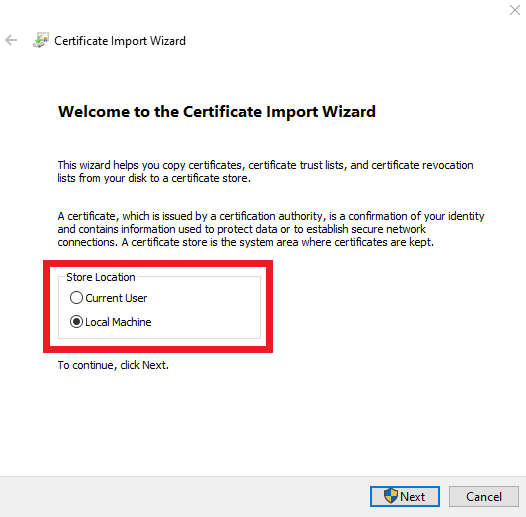
Task: Click the certificate wizard icon in the title
Action: pyautogui.click(x=41, y=40)
